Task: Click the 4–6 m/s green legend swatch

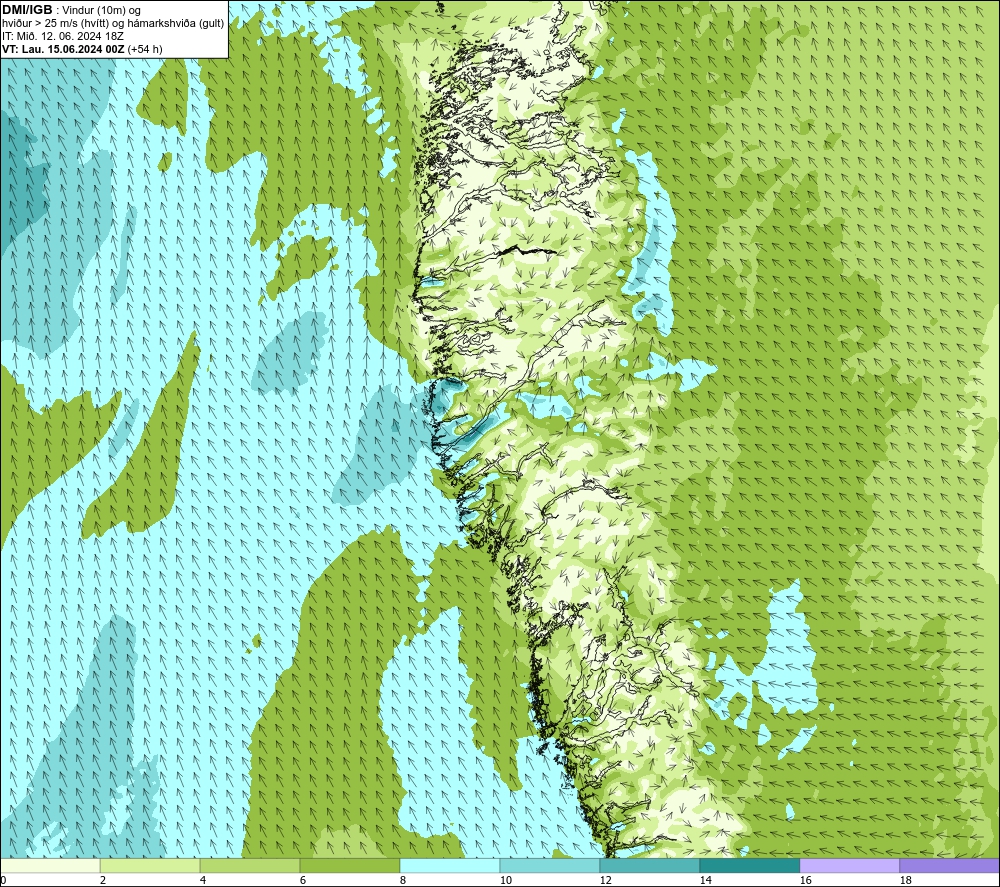Action: tap(250, 865)
